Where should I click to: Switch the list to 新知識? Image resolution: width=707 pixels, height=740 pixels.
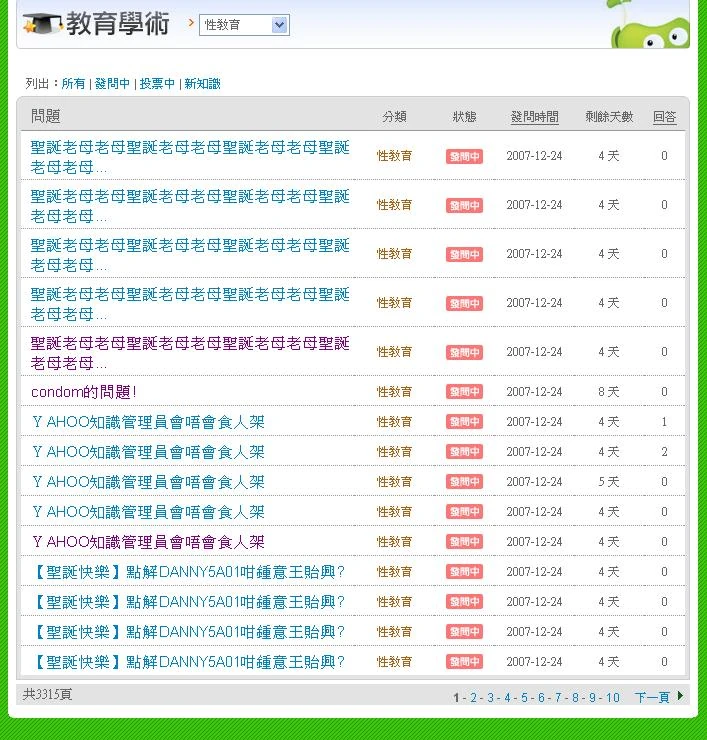(202, 84)
